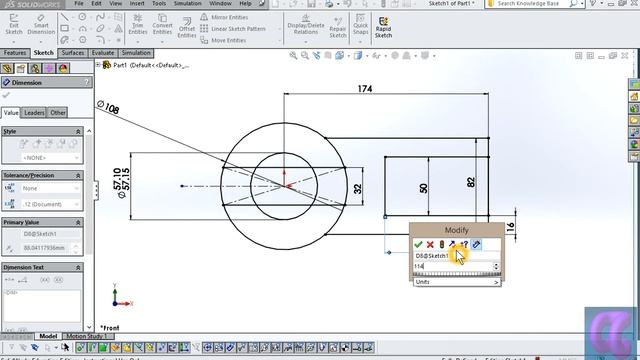Select the Model tab at bottom
Screen dimensions: 640x360
[x=48, y=336]
